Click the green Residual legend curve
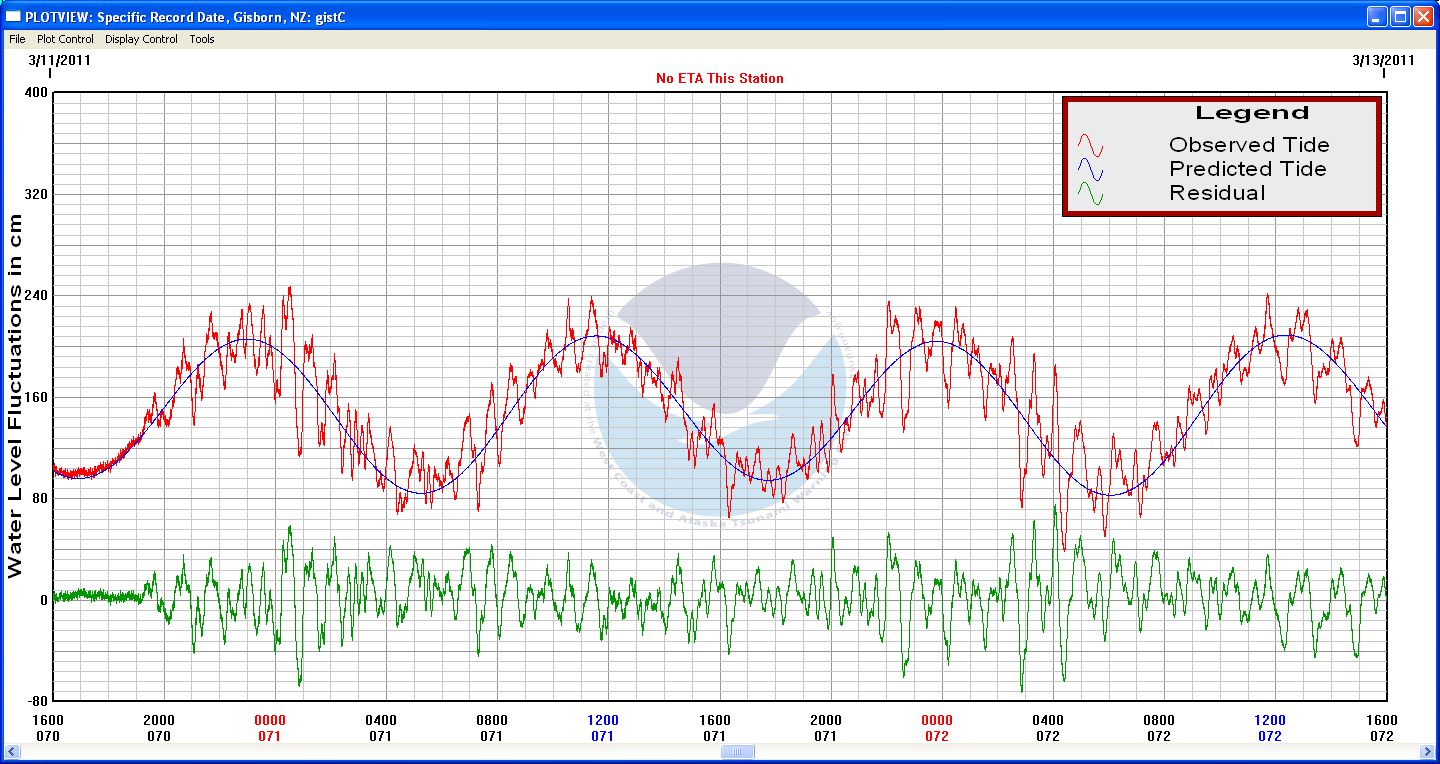The width and height of the screenshot is (1440, 764). (x=1090, y=194)
